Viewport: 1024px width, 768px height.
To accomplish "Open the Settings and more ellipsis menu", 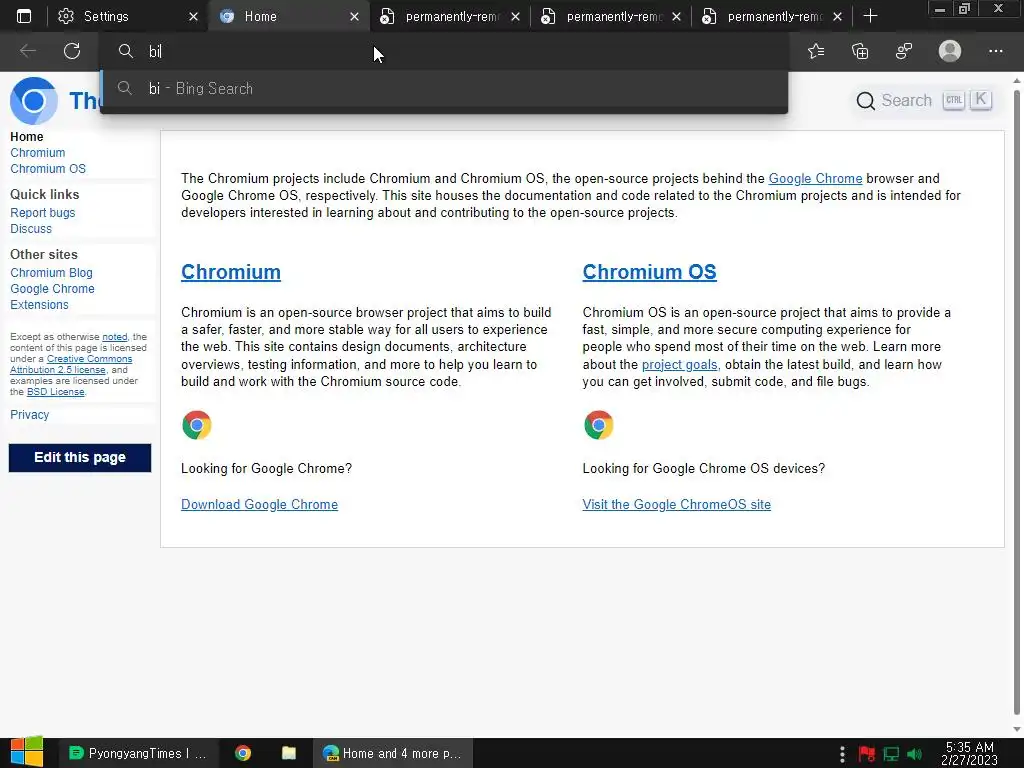I will pyautogui.click(x=995, y=51).
